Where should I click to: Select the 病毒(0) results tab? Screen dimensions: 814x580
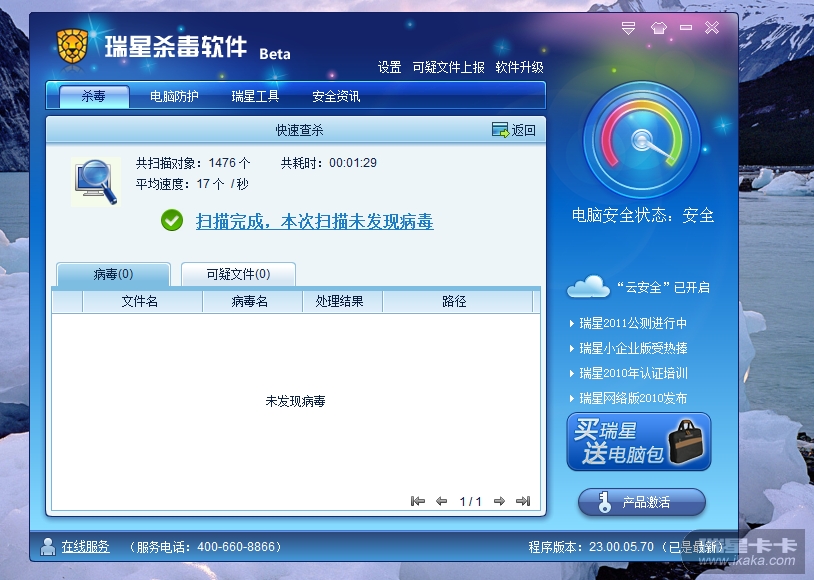click(113, 274)
